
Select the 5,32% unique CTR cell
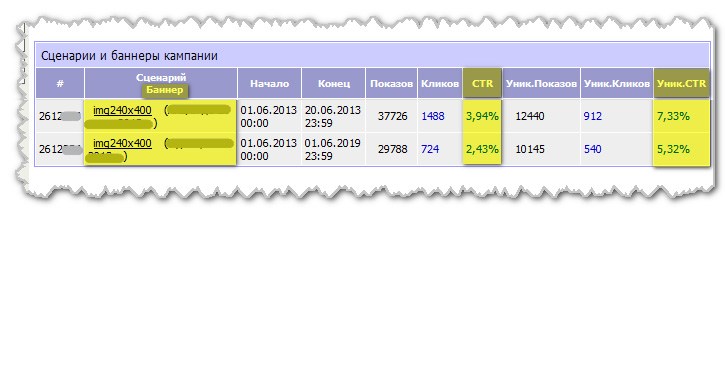pos(682,149)
